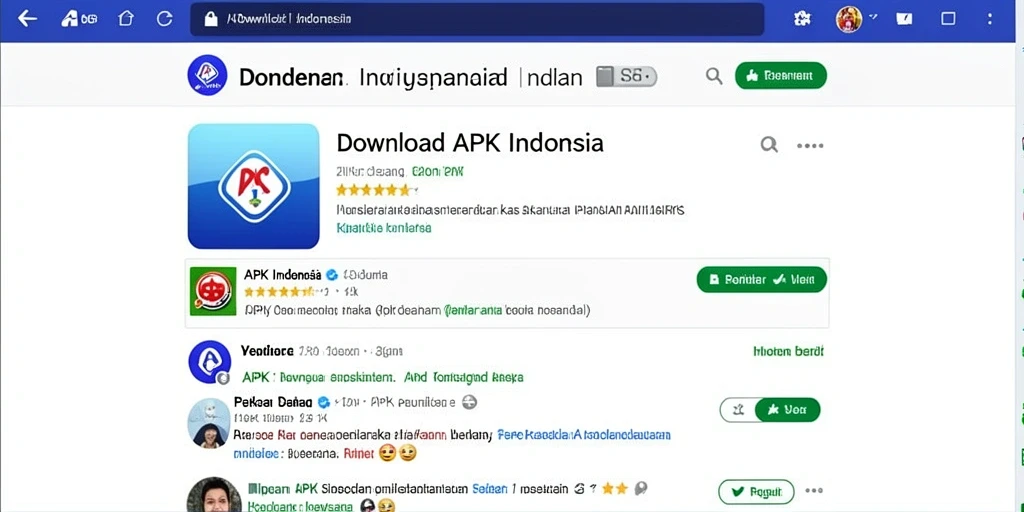Open the last commenter's avatar
1024x512 pixels.
[214, 494]
